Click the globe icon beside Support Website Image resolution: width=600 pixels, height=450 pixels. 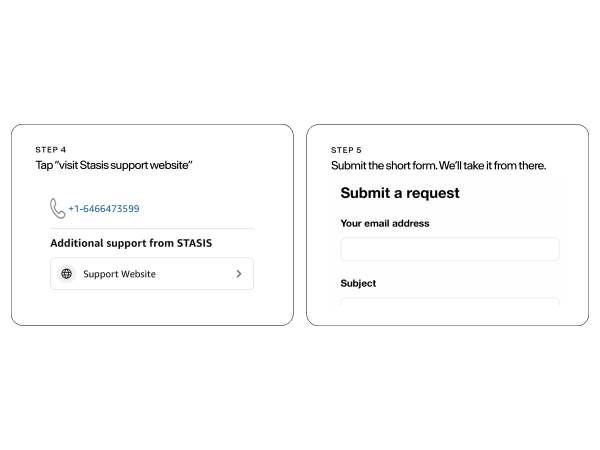(x=67, y=274)
